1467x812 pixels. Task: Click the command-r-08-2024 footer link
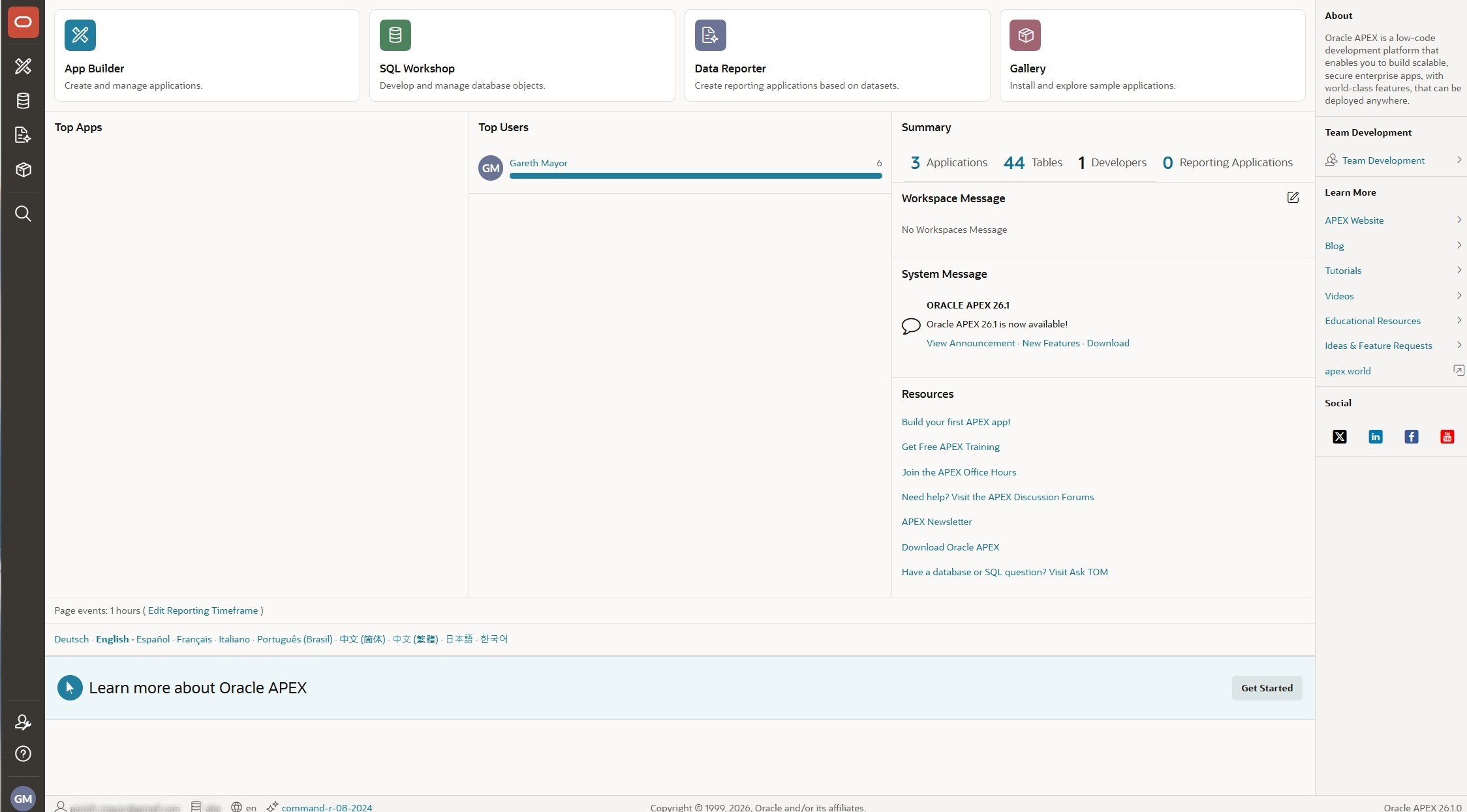point(327,807)
